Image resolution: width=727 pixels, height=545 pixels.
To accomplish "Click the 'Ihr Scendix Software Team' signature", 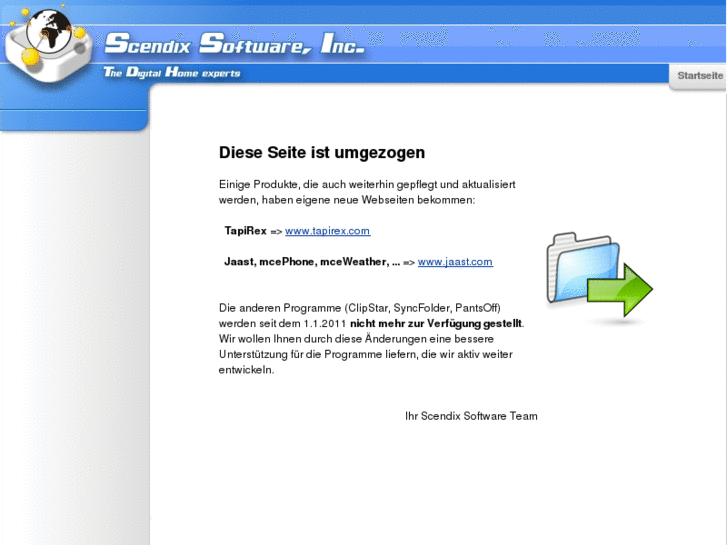I will [x=471, y=416].
